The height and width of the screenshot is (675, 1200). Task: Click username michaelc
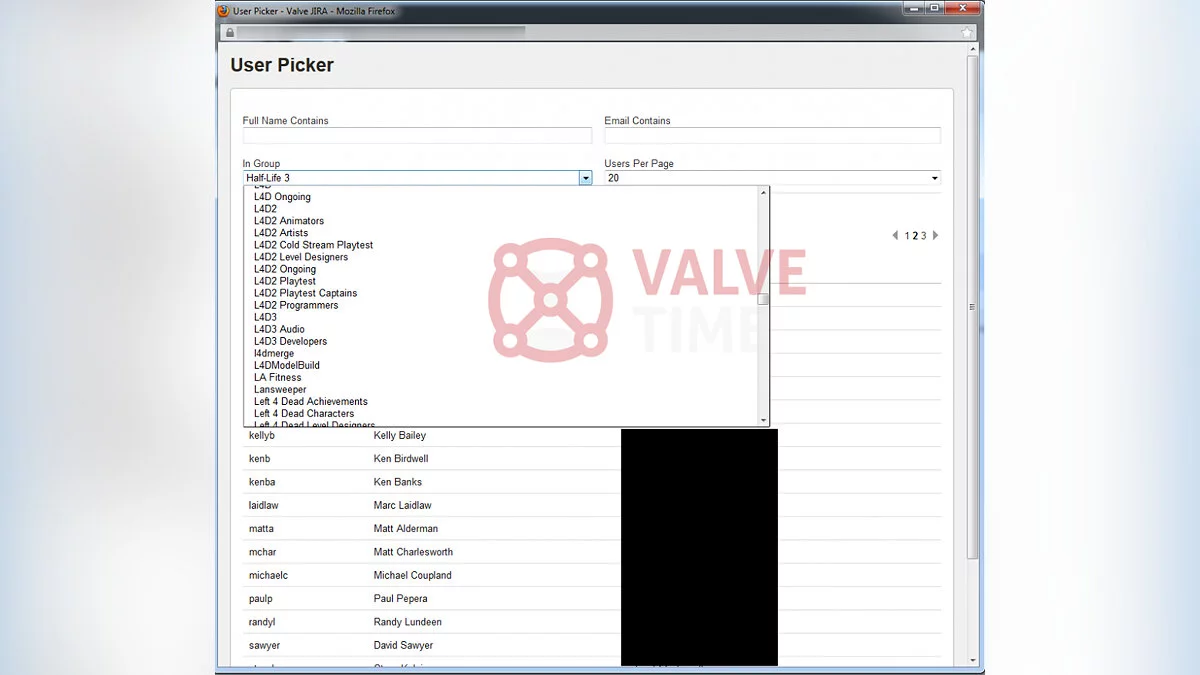(269, 576)
